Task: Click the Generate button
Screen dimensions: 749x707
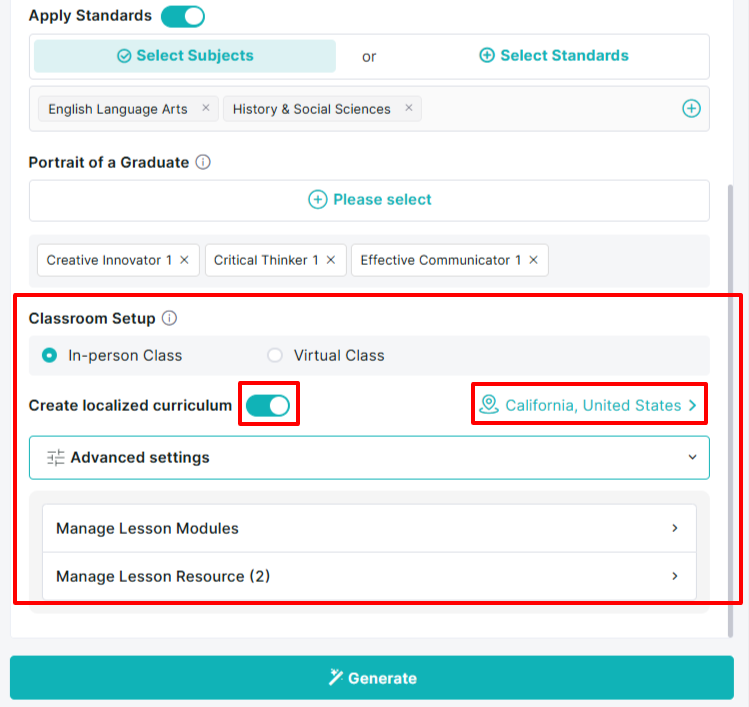Action: click(372, 677)
